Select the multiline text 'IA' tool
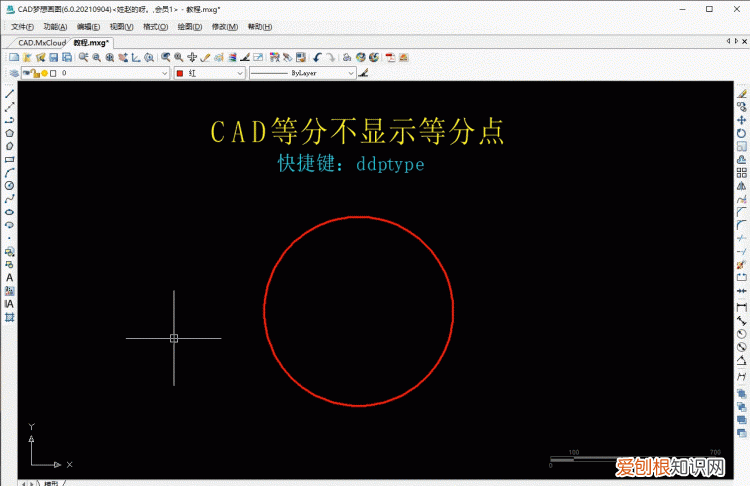Viewport: 750px width, 486px height. click(9, 304)
